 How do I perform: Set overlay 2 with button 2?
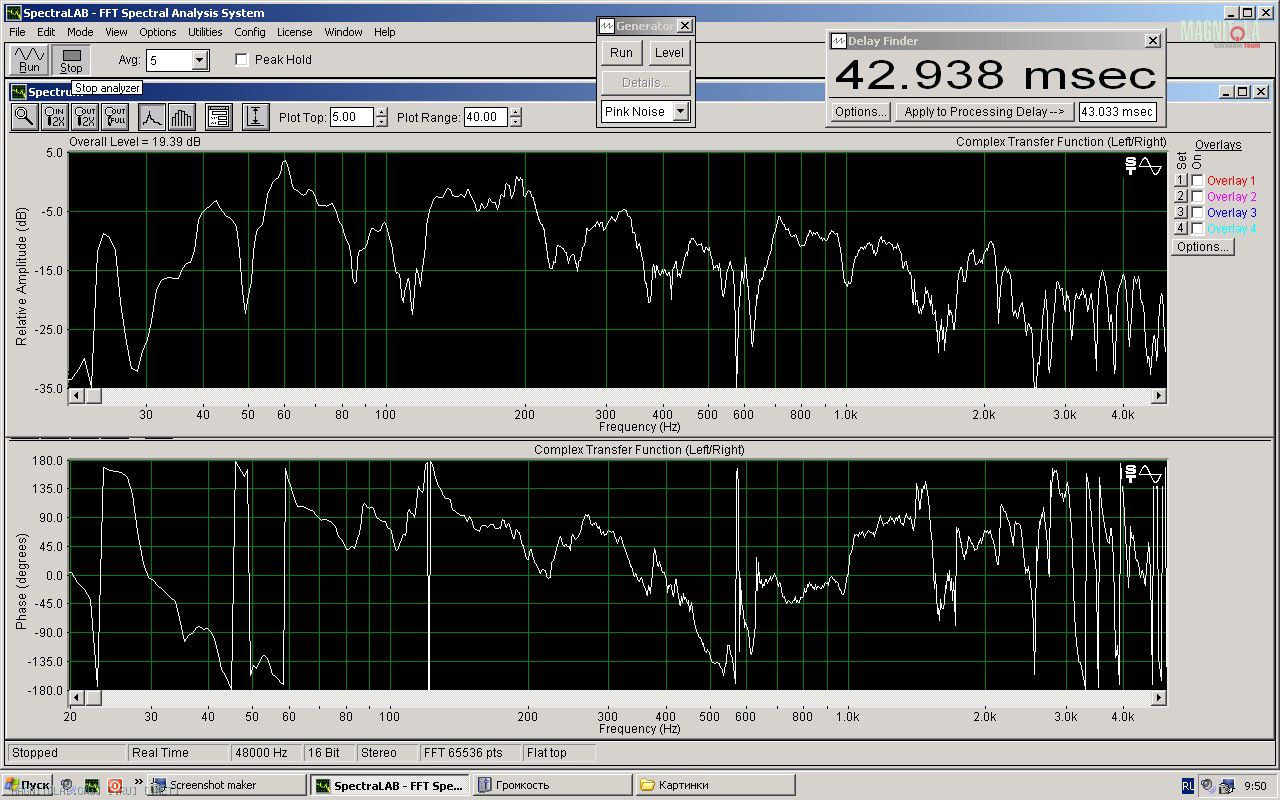[1180, 196]
